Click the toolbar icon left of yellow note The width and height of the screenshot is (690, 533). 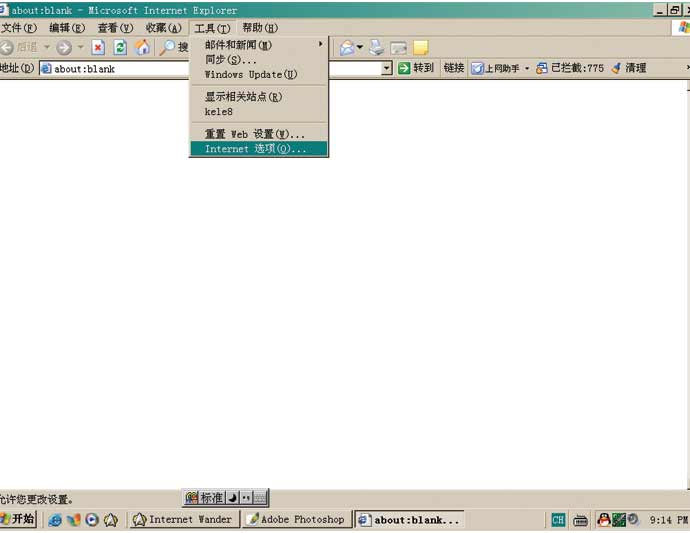(x=399, y=48)
